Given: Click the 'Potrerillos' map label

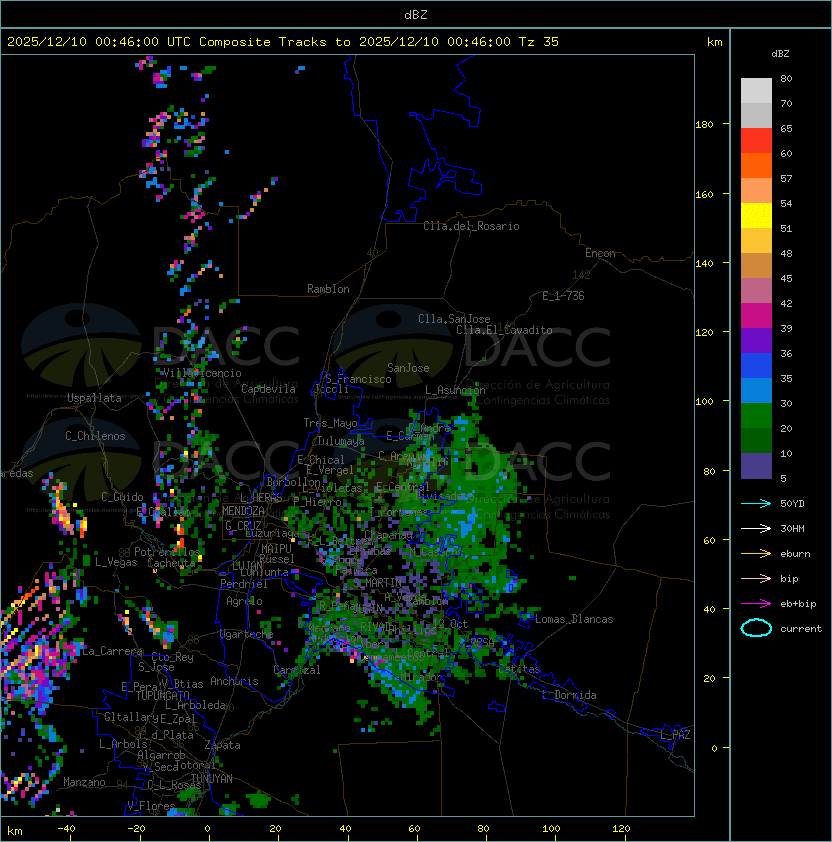Looking at the screenshot, I should coord(167,552).
